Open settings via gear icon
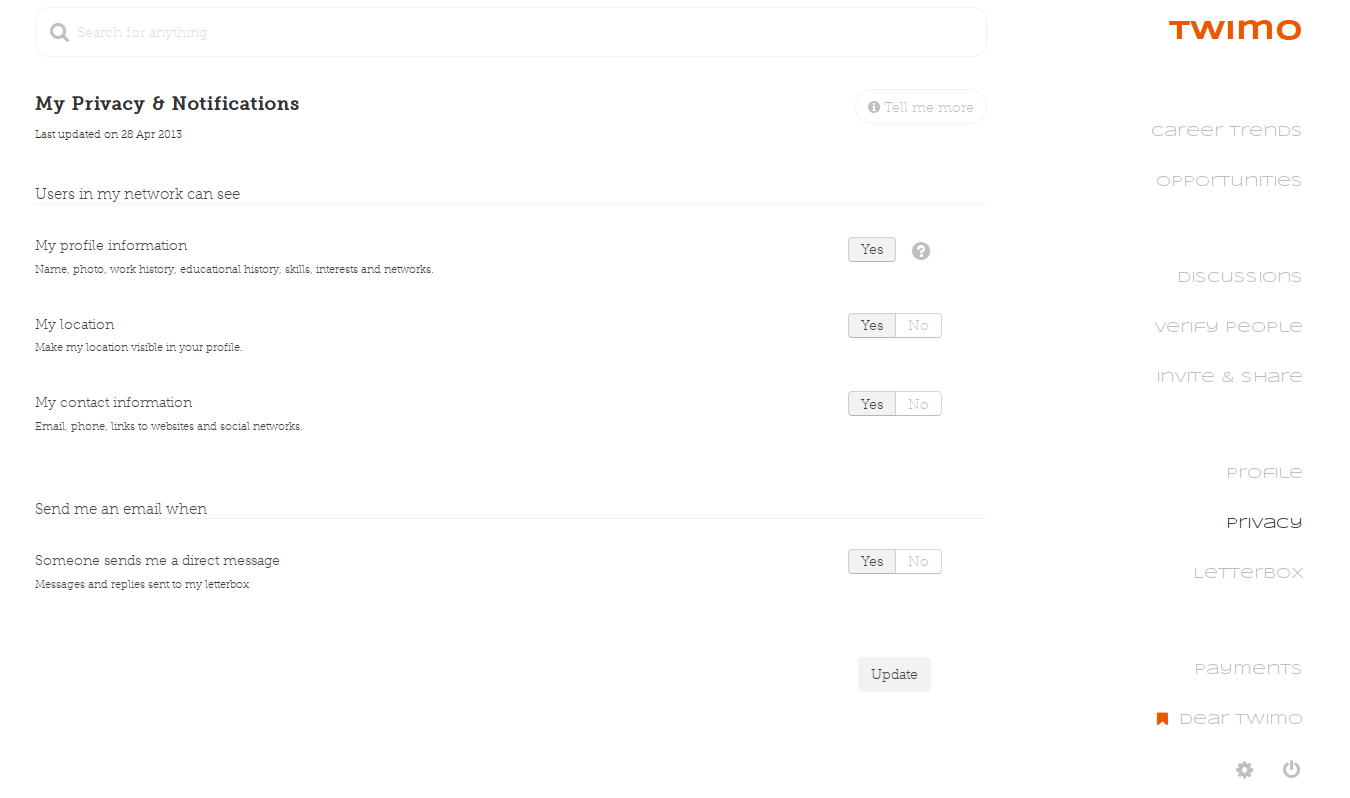 (1244, 770)
